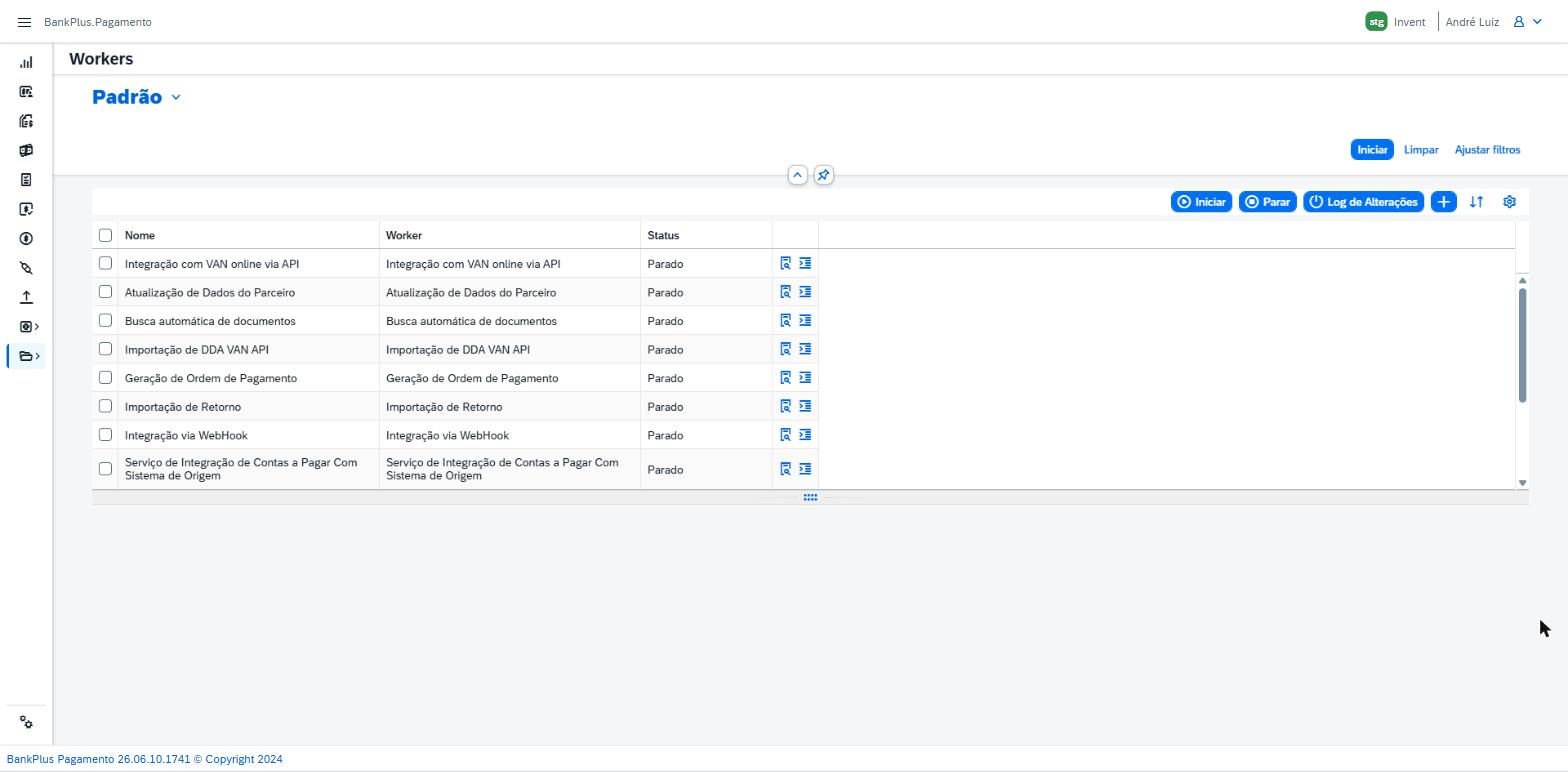Screen dimensions: 1568x772
Task: Click the Nome column header
Action: pos(248,235)
